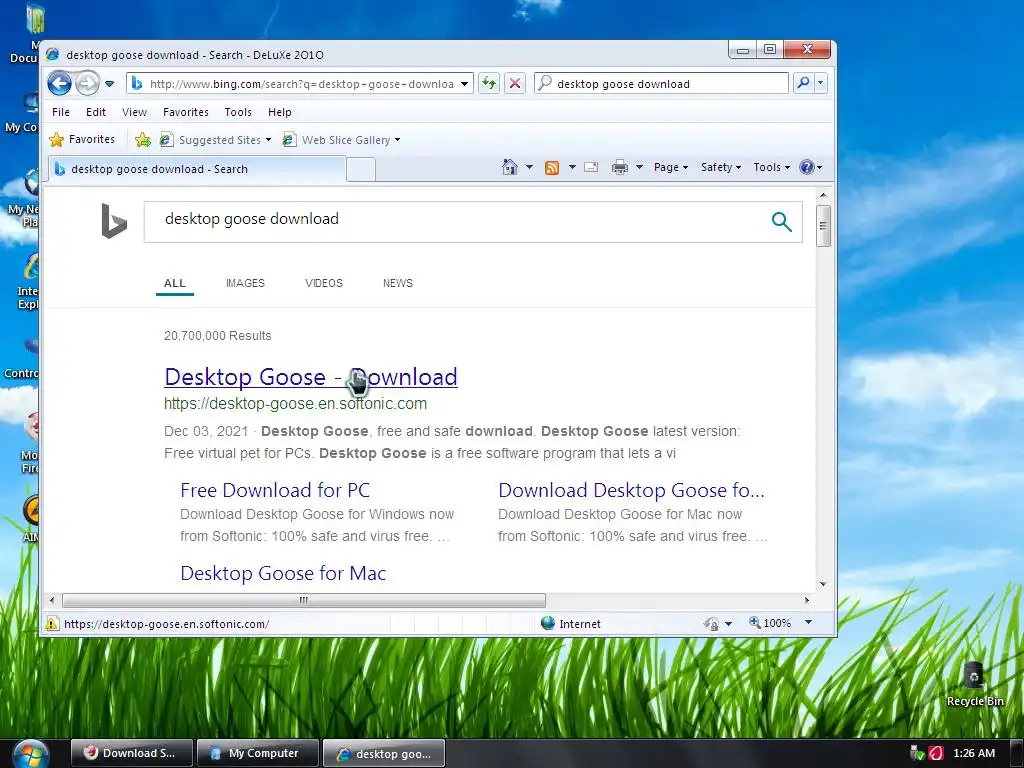Switch to the 'Download S...' taskbar button
The width and height of the screenshot is (1024, 768).
(x=131, y=753)
